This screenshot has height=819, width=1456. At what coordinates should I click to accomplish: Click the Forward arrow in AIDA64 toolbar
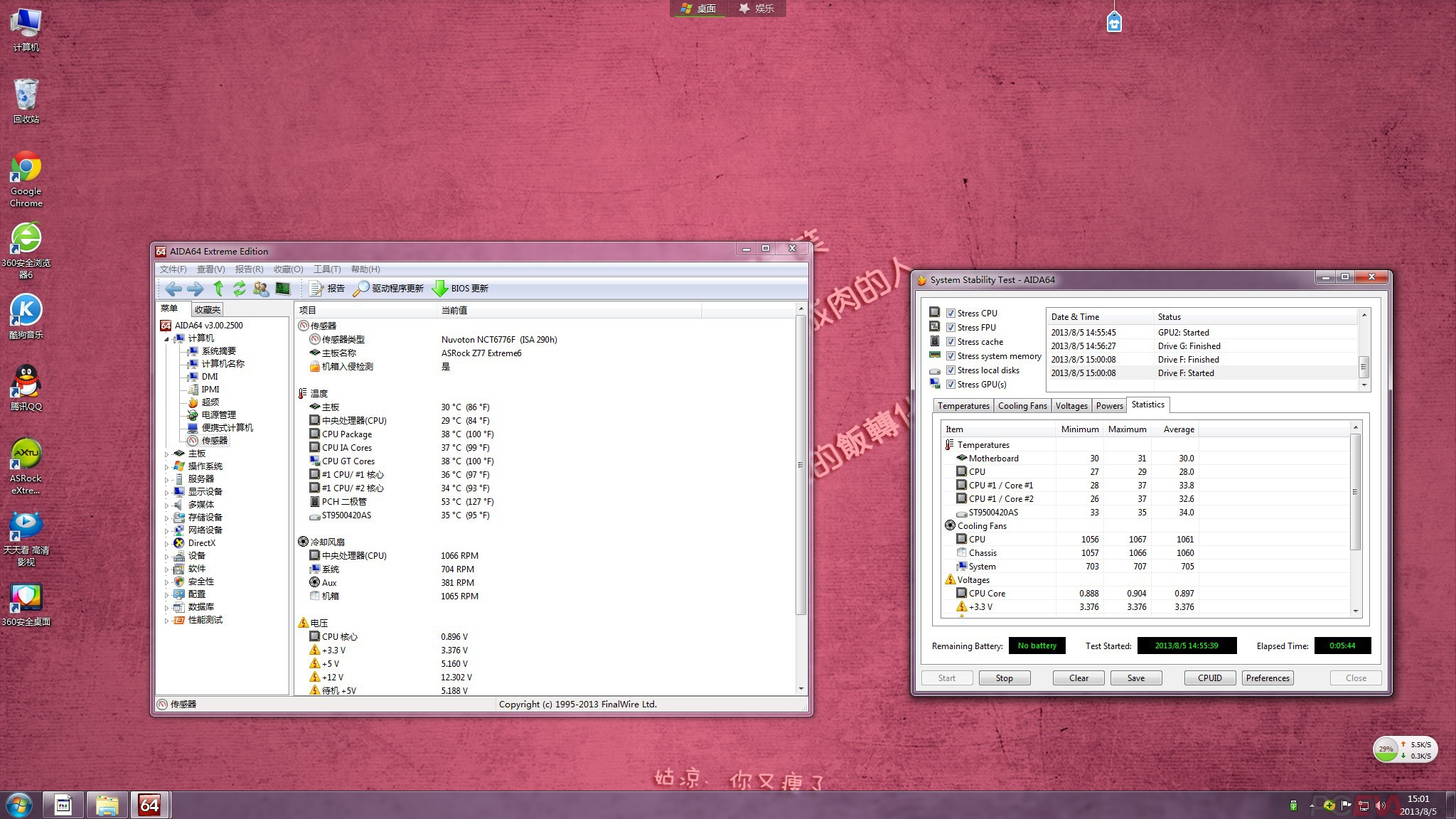[195, 289]
